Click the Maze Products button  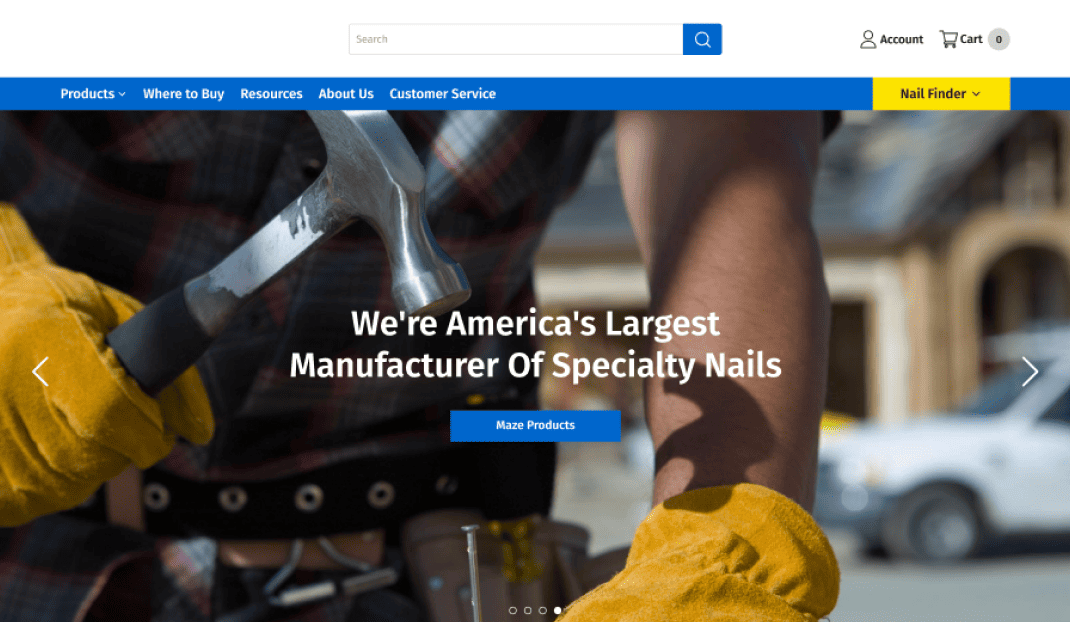535,425
